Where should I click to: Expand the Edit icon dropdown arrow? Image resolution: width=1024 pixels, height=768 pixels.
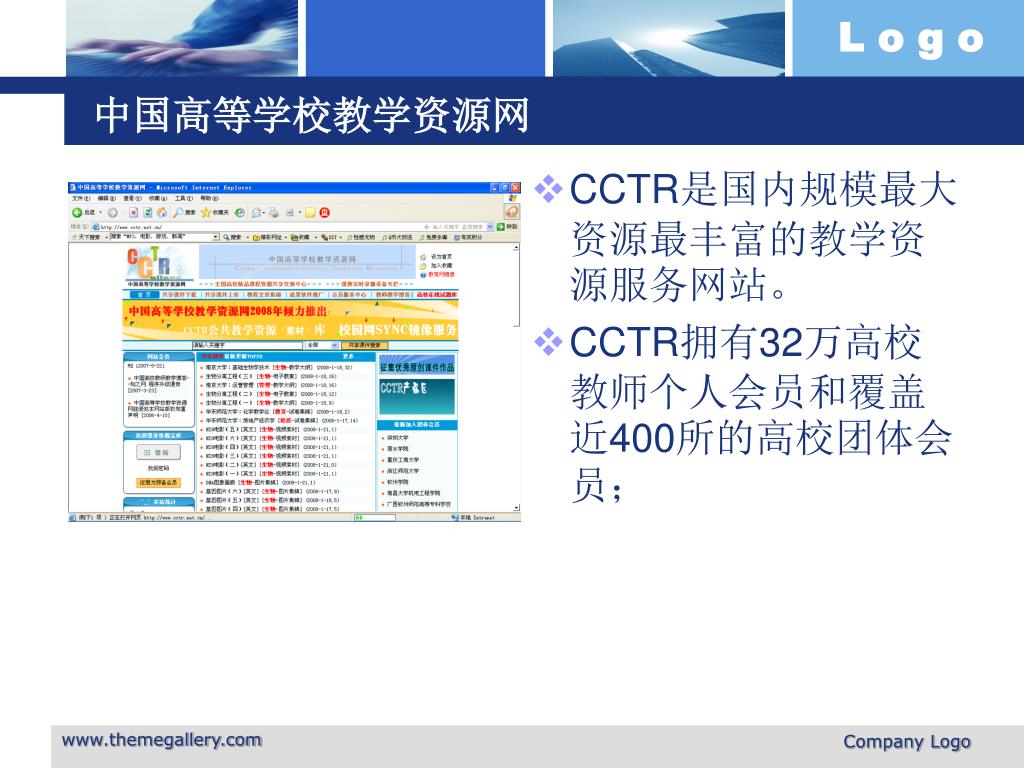(300, 212)
